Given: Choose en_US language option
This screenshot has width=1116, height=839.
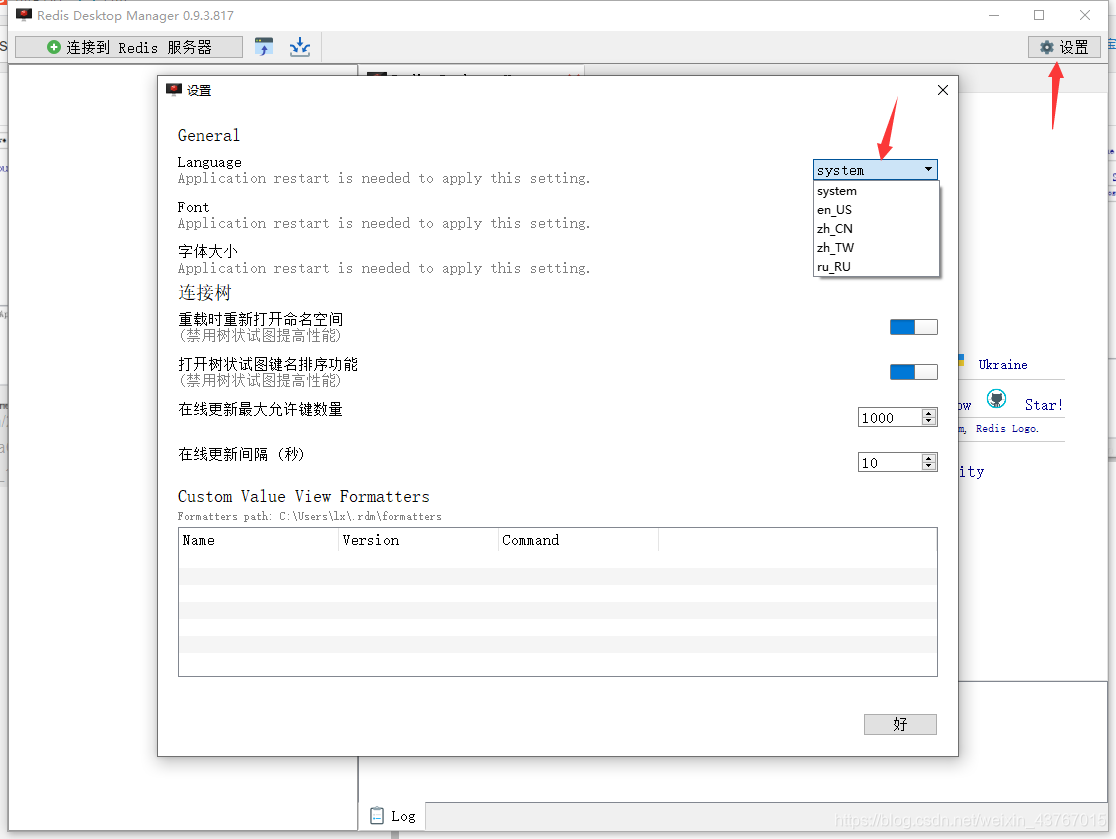Looking at the screenshot, I should [875, 210].
